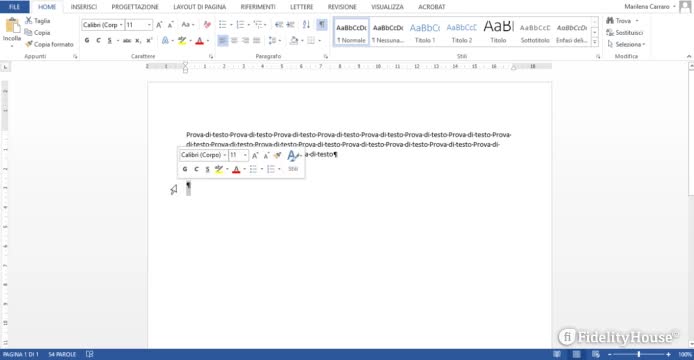The image size is (694, 360).
Task: Click the Sostituisci button
Action: pos(625,33)
